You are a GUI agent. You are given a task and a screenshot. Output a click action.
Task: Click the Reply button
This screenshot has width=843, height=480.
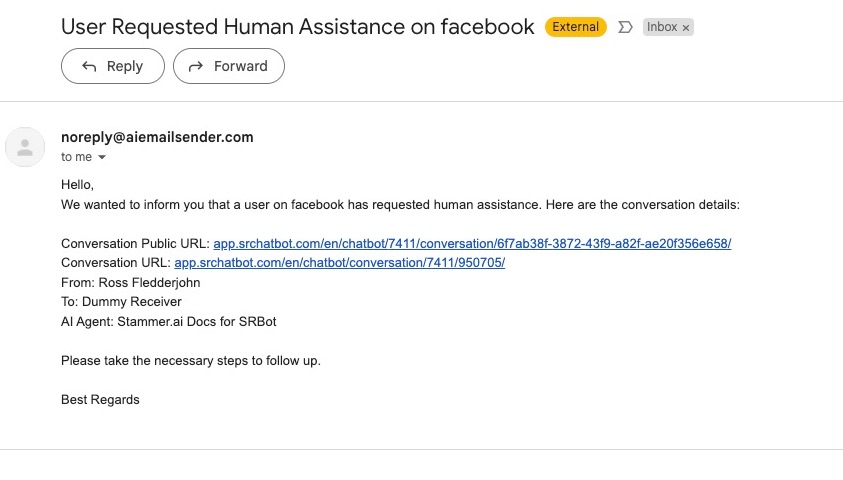(113, 66)
